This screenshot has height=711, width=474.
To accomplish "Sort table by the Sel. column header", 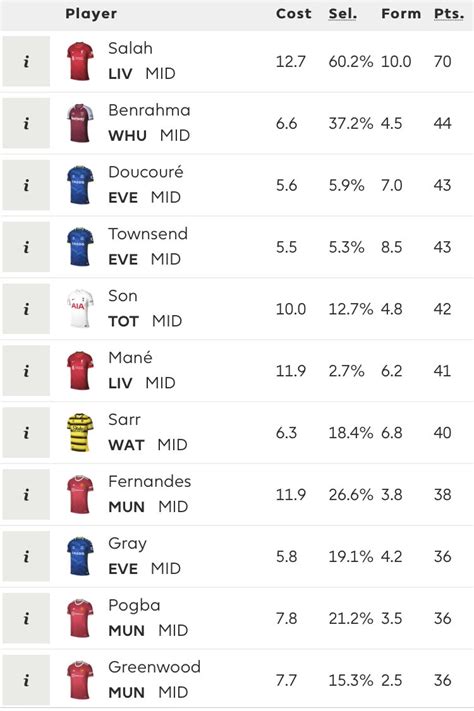I will click(342, 14).
